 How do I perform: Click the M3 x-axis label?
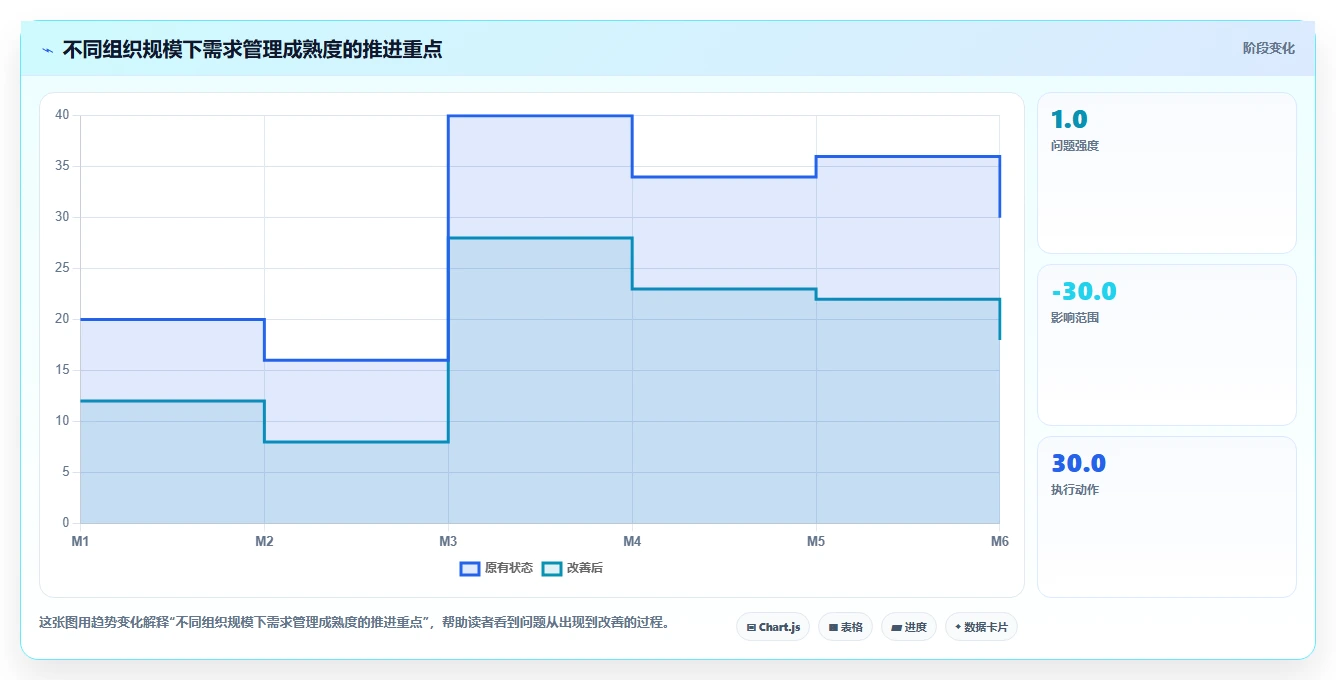pyautogui.click(x=448, y=541)
